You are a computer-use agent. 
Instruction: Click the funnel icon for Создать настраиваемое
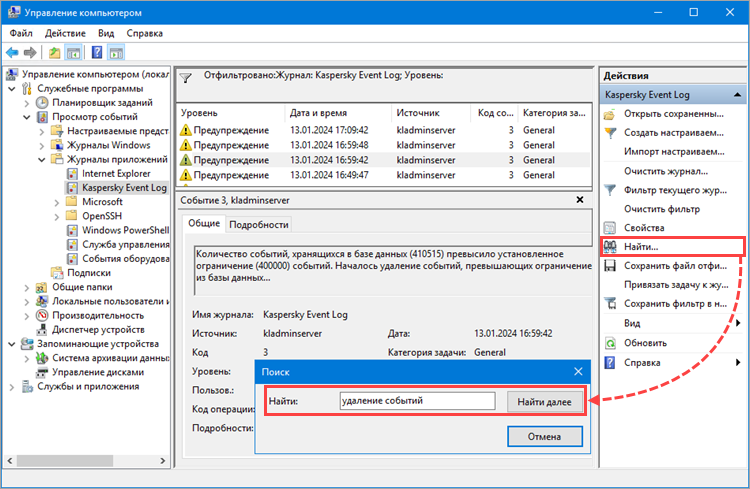pos(610,133)
